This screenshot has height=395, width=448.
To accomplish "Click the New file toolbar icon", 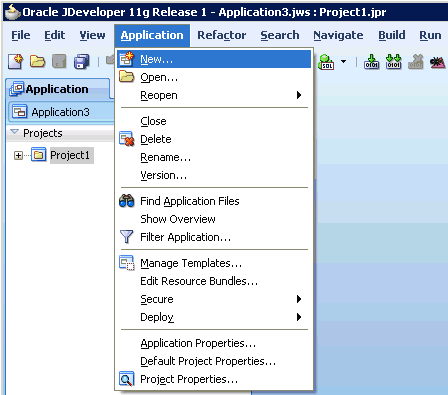I will [15, 62].
